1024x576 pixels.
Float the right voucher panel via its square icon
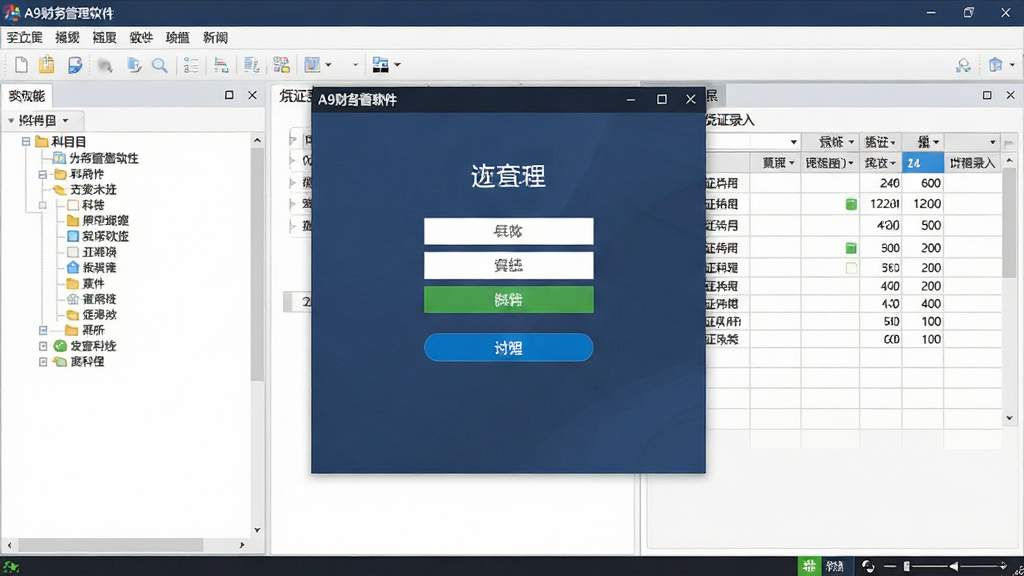click(987, 95)
